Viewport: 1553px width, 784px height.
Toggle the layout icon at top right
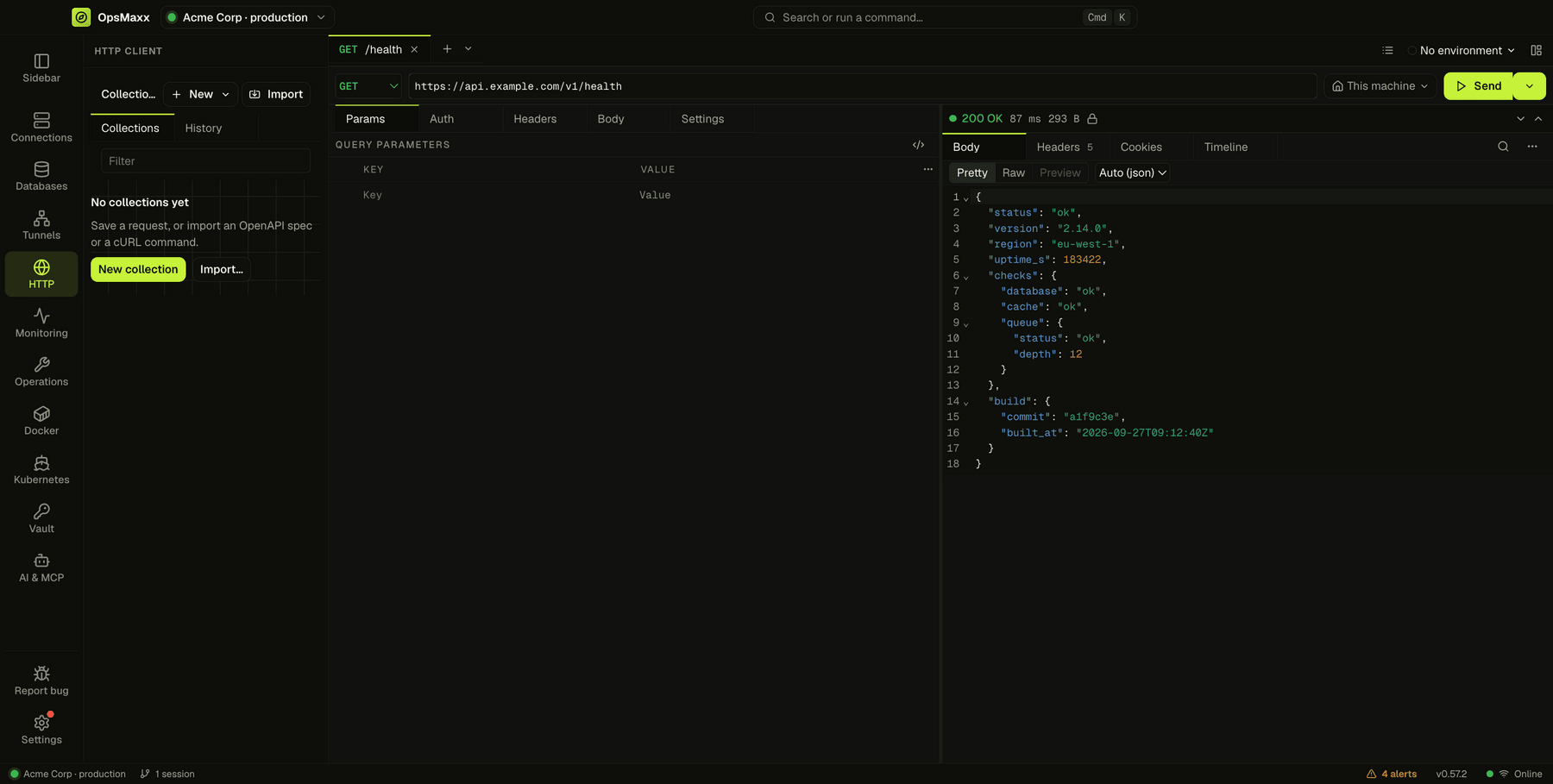coord(1536,51)
